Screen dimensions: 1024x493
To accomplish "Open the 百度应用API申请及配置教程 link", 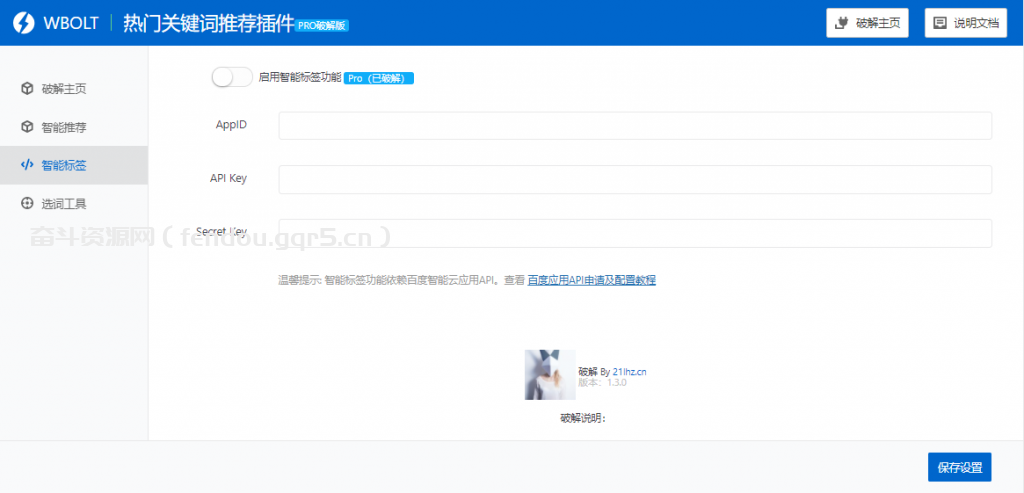I will 592,281.
